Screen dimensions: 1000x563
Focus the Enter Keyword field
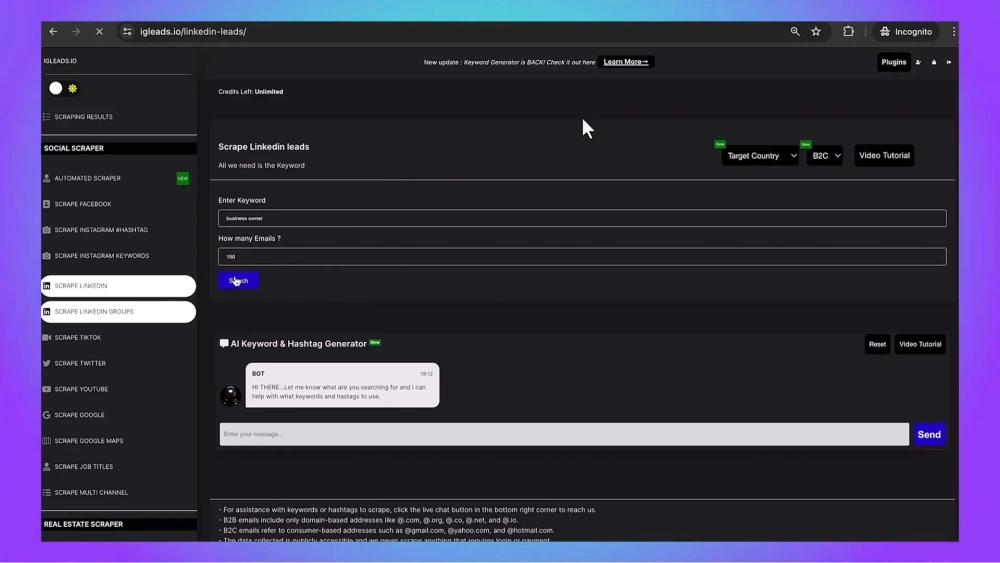tap(582, 218)
